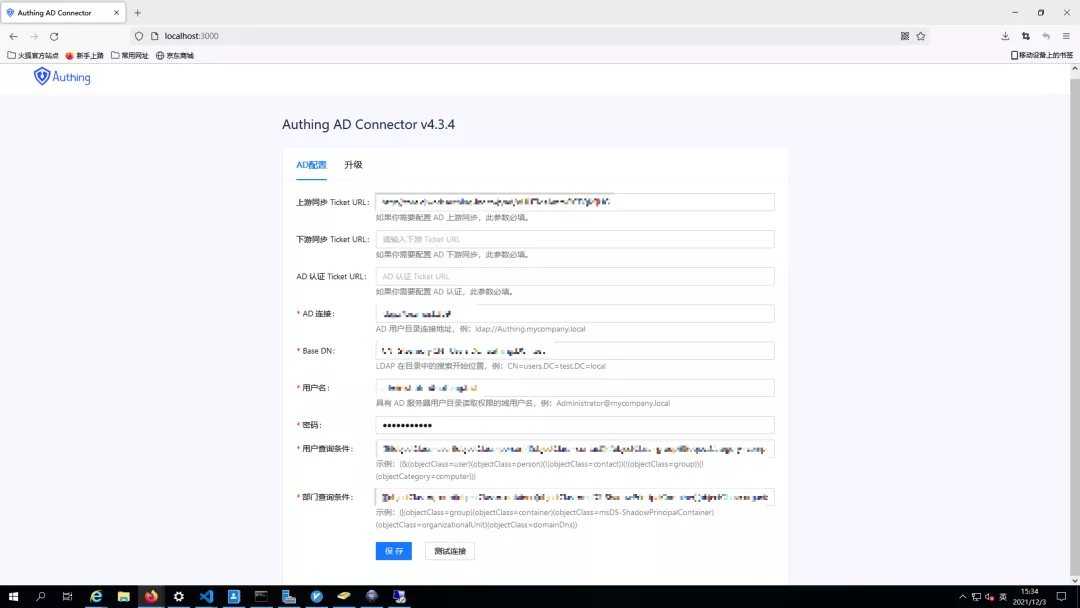Click the shield icon in the address bar
The width and height of the screenshot is (1080, 608).
click(139, 36)
